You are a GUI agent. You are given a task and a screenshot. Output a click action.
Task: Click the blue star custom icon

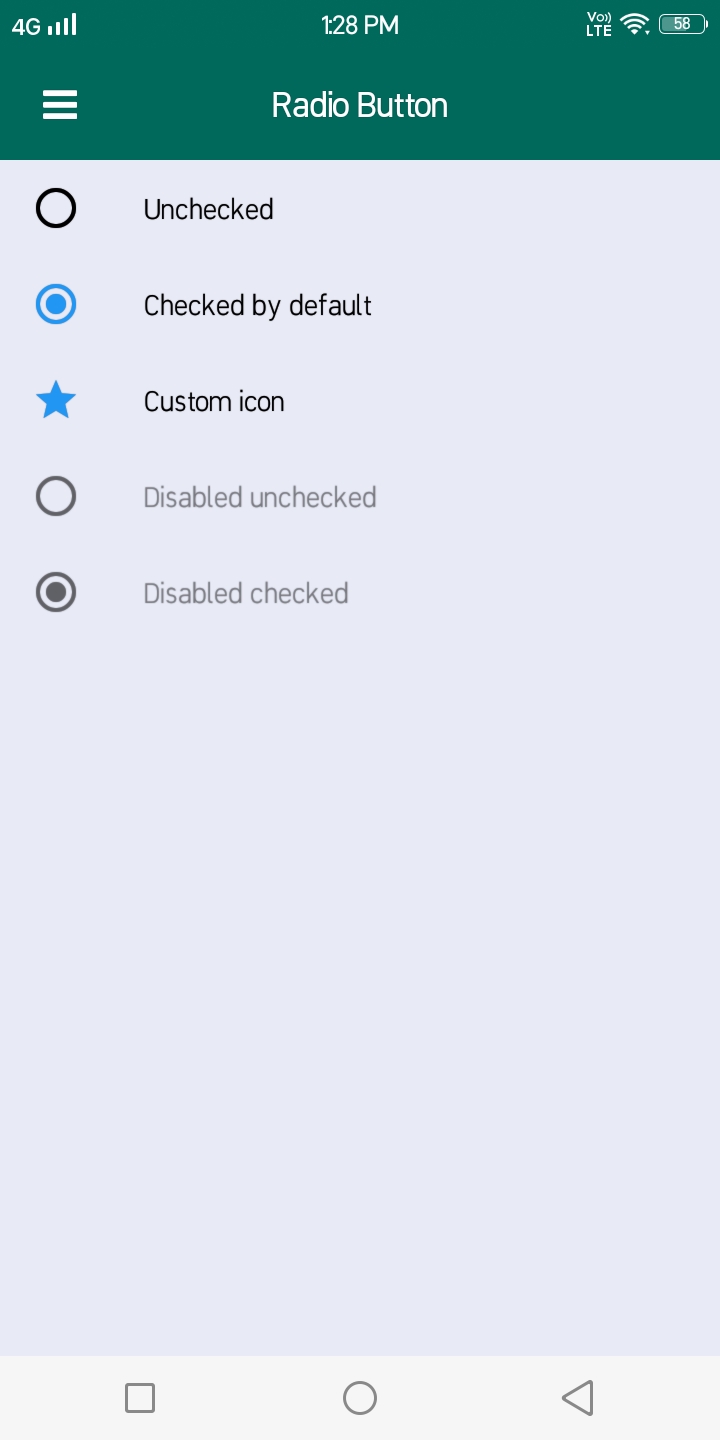tap(56, 401)
